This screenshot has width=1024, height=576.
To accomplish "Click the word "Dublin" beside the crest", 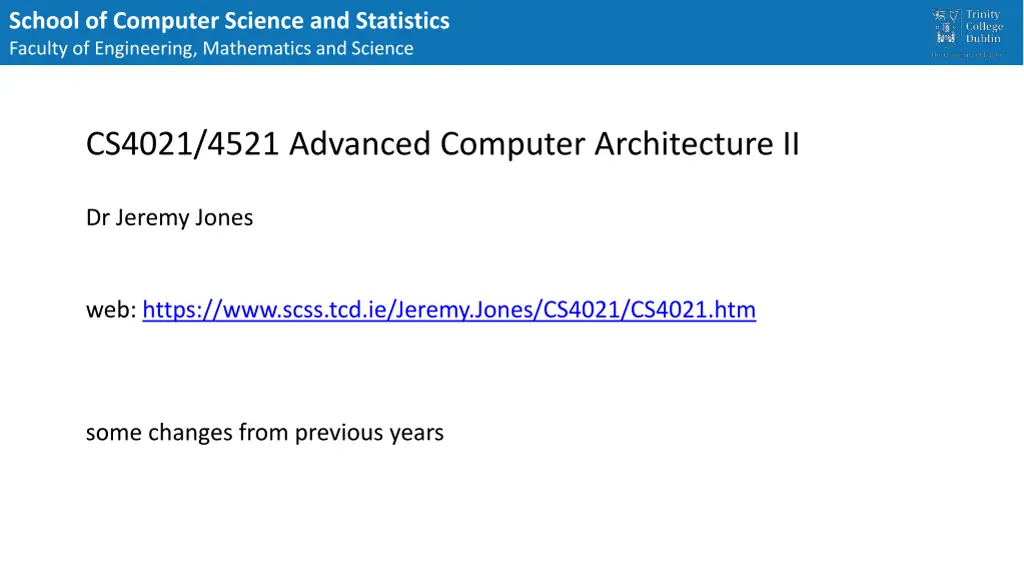I will tap(983, 39).
